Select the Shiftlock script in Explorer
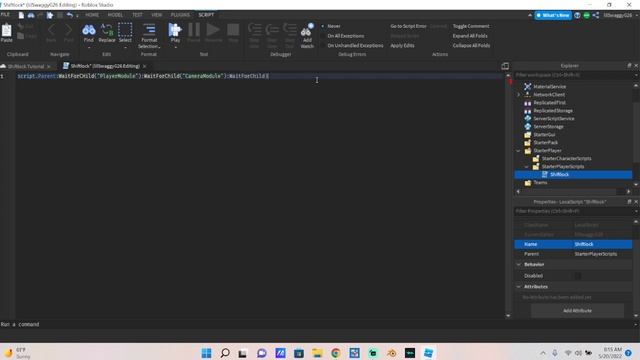This screenshot has height=360, width=640. 559,175
